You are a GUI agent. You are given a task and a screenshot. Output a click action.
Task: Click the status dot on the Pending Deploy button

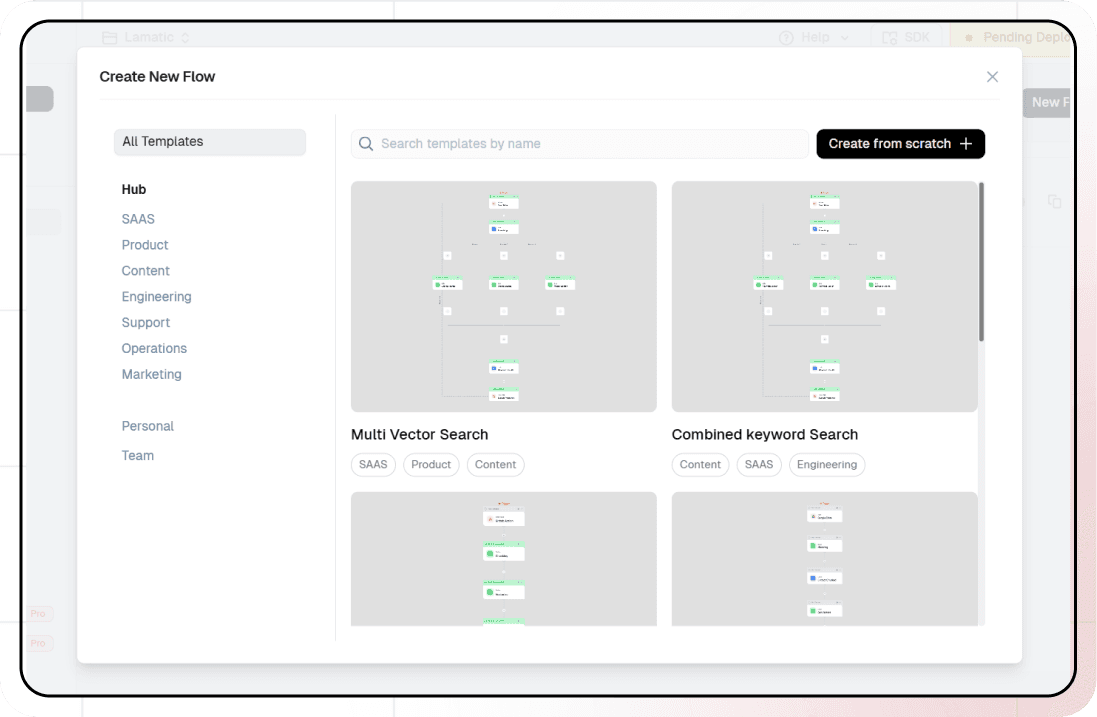point(968,37)
